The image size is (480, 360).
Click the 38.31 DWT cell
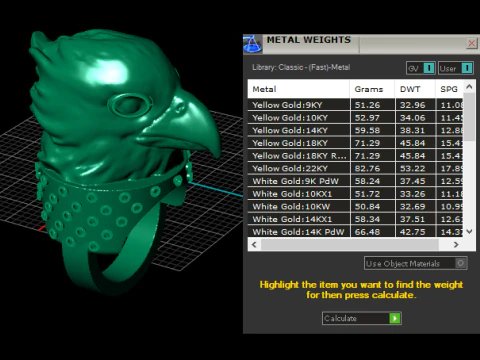416,130
